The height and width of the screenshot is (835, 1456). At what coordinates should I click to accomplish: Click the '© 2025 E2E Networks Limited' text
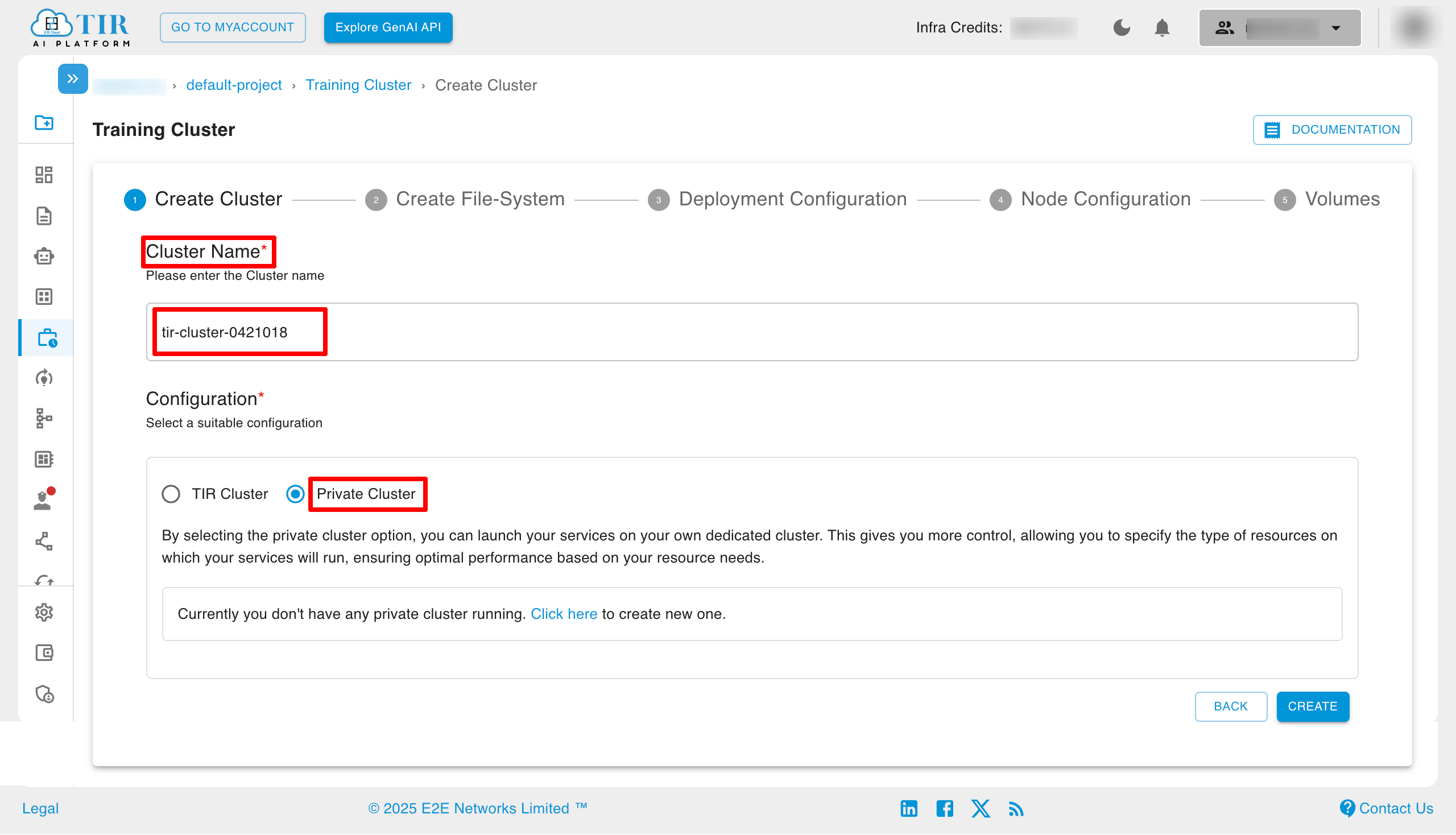click(478, 808)
